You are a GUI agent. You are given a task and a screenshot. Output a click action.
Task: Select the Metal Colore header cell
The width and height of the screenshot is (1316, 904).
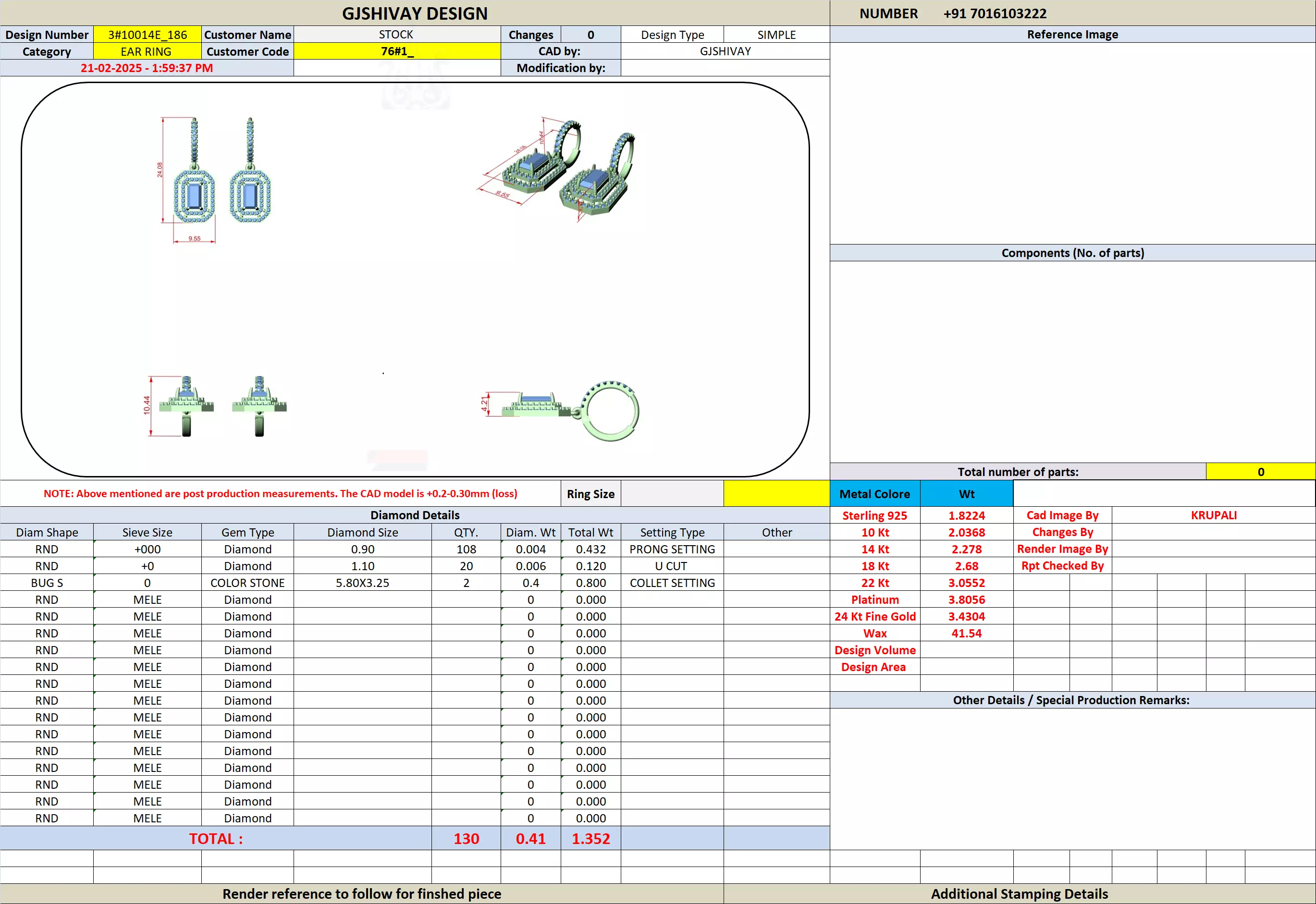point(874,494)
